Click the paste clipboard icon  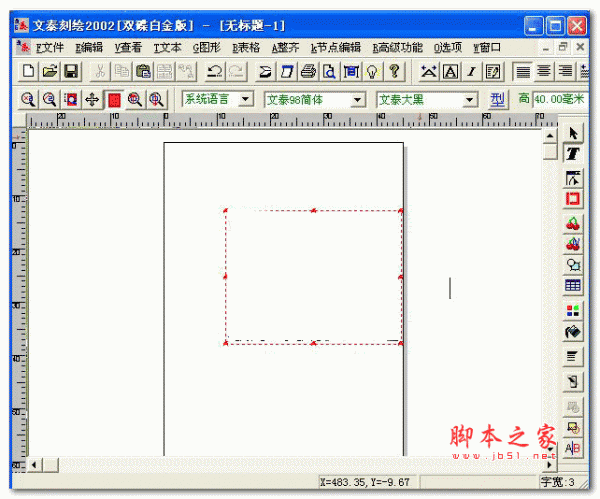143,72
